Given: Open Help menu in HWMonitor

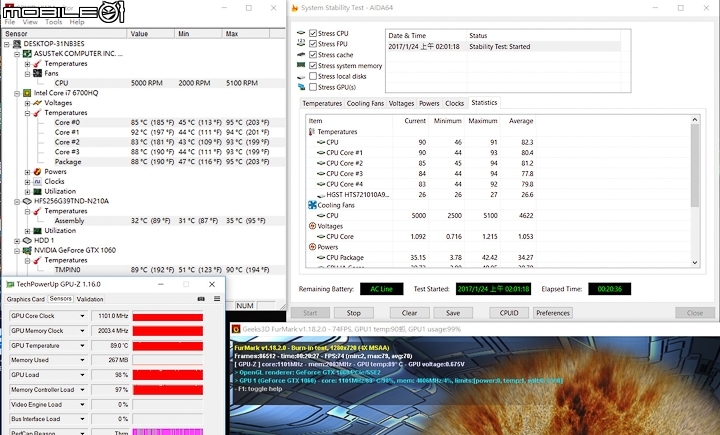Looking at the screenshot, I should (x=77, y=22).
